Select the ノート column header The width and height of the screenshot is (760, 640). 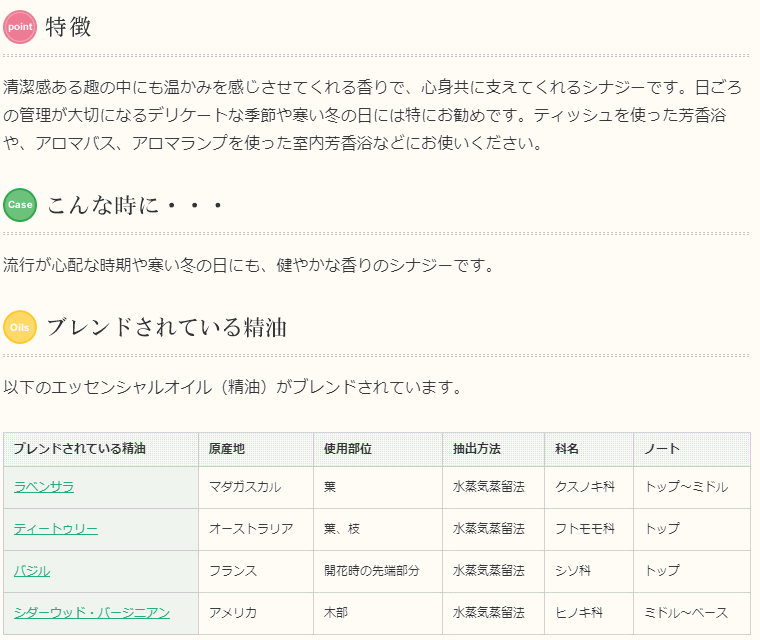692,449
